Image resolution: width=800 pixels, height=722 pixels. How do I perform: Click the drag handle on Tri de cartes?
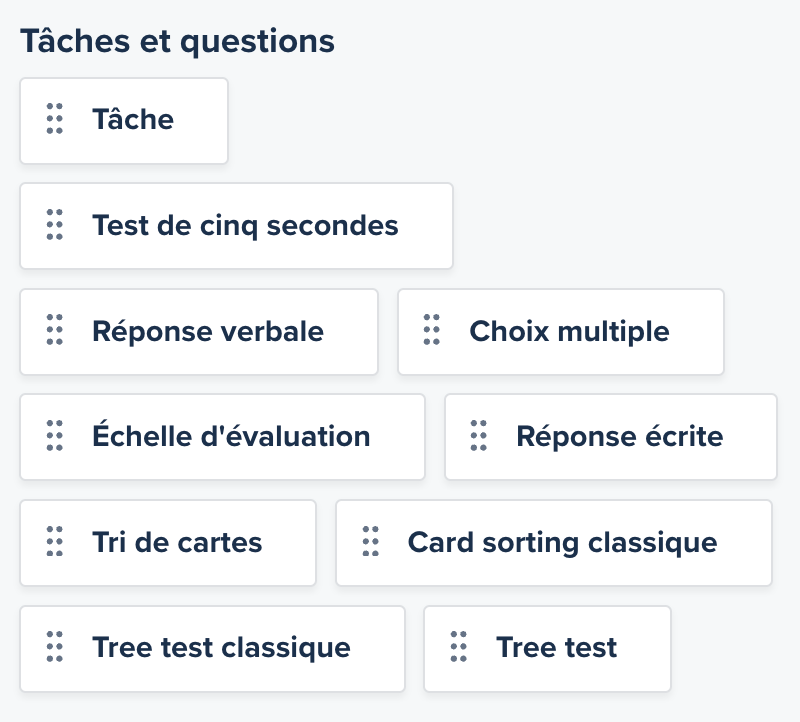(x=54, y=542)
